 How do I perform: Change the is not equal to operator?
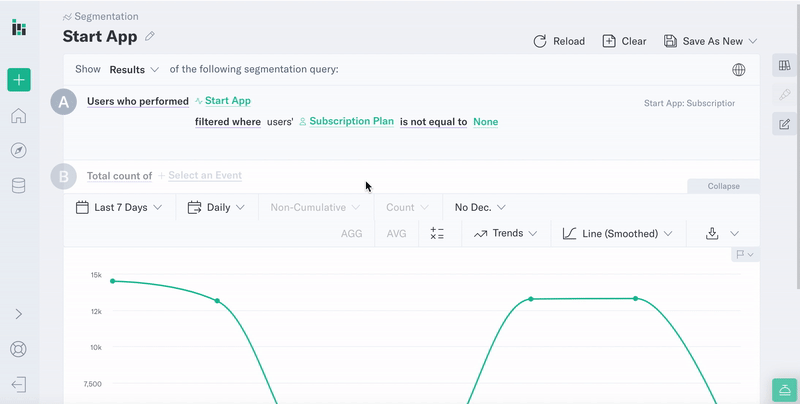coord(433,122)
